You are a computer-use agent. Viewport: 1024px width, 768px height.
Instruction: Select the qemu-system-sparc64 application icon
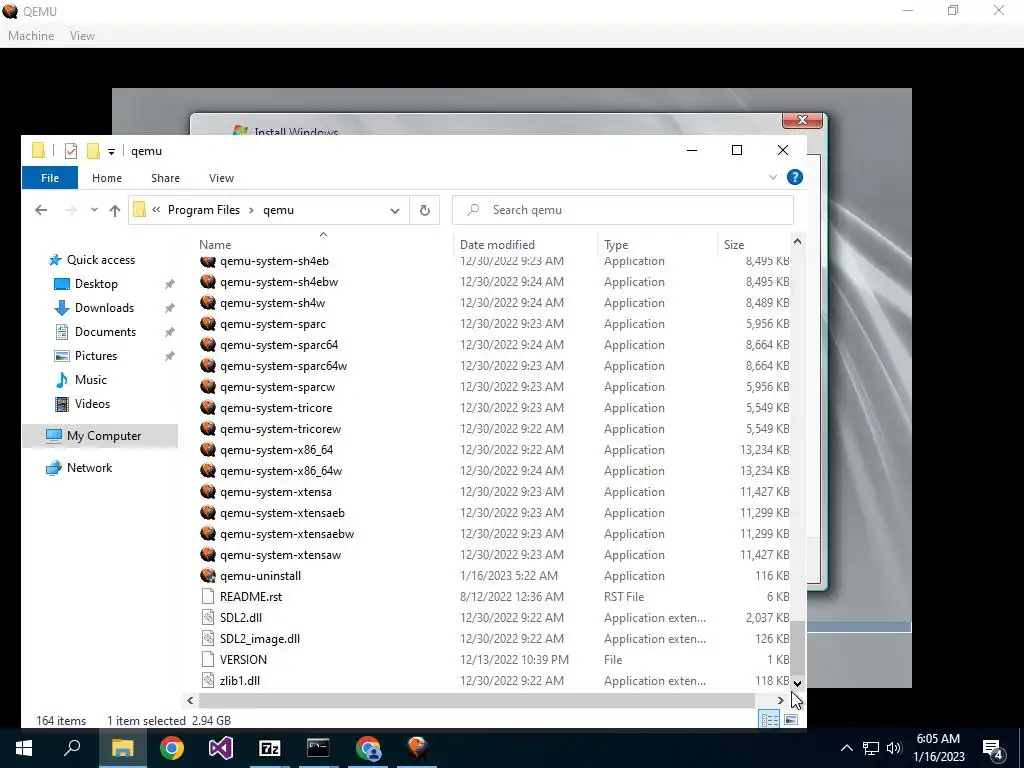[208, 344]
